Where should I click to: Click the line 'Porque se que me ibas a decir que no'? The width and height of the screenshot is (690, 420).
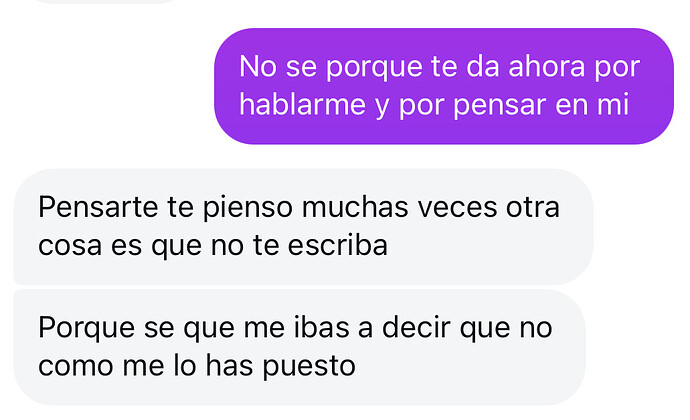pyautogui.click(x=295, y=328)
